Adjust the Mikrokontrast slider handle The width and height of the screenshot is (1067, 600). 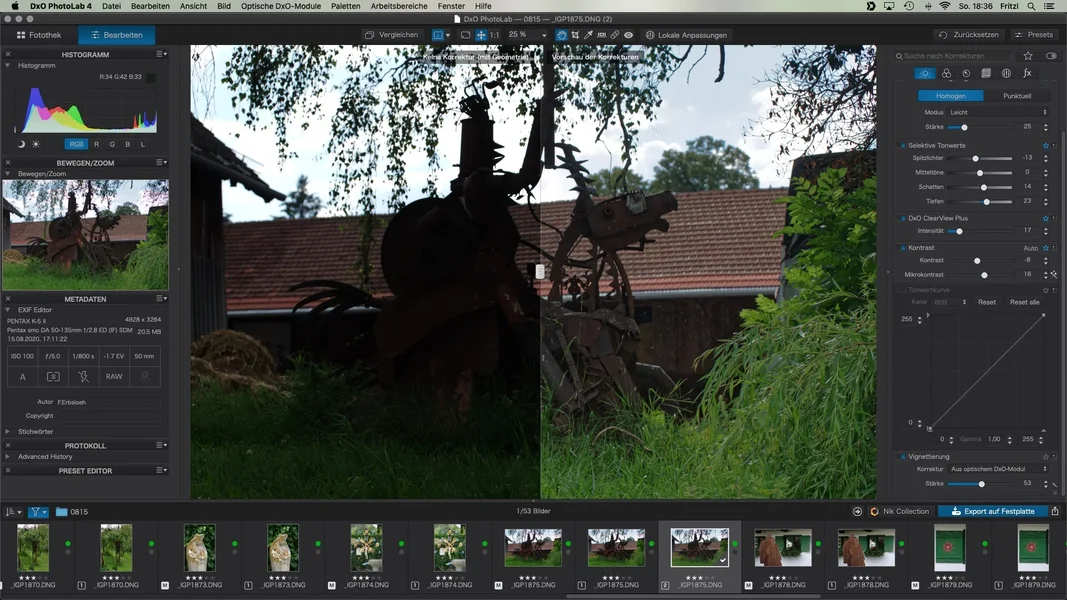[984, 276]
